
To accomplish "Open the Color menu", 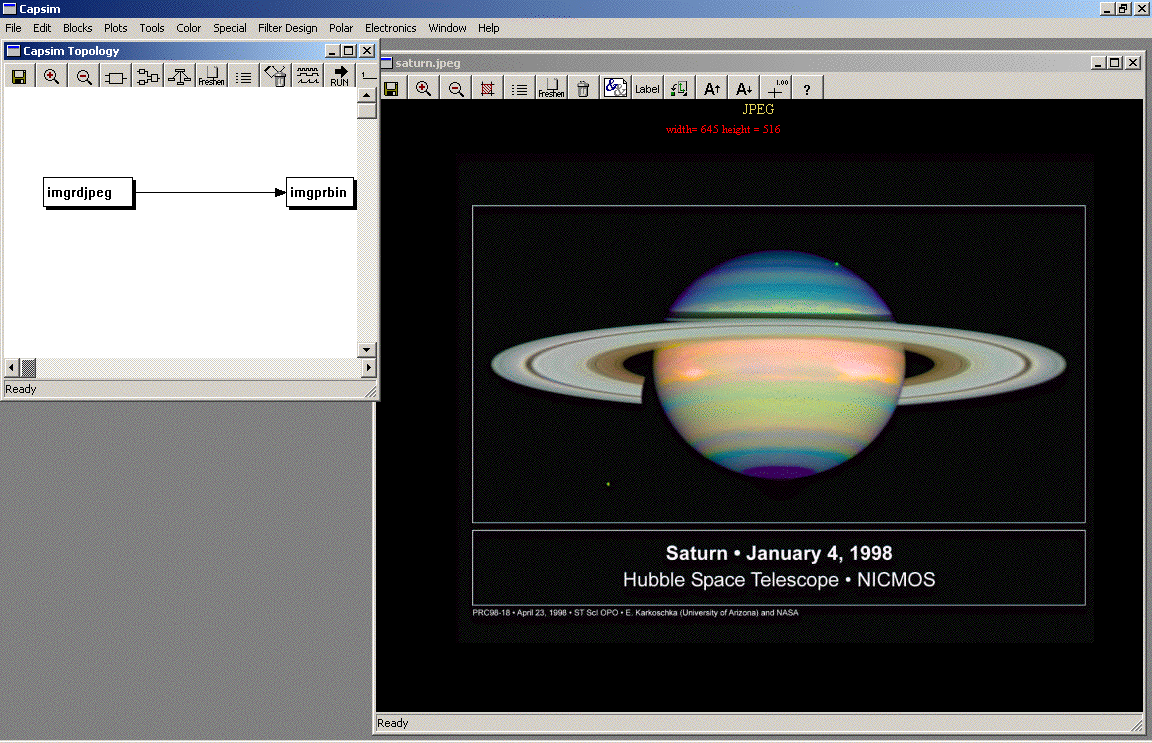I will tap(188, 28).
